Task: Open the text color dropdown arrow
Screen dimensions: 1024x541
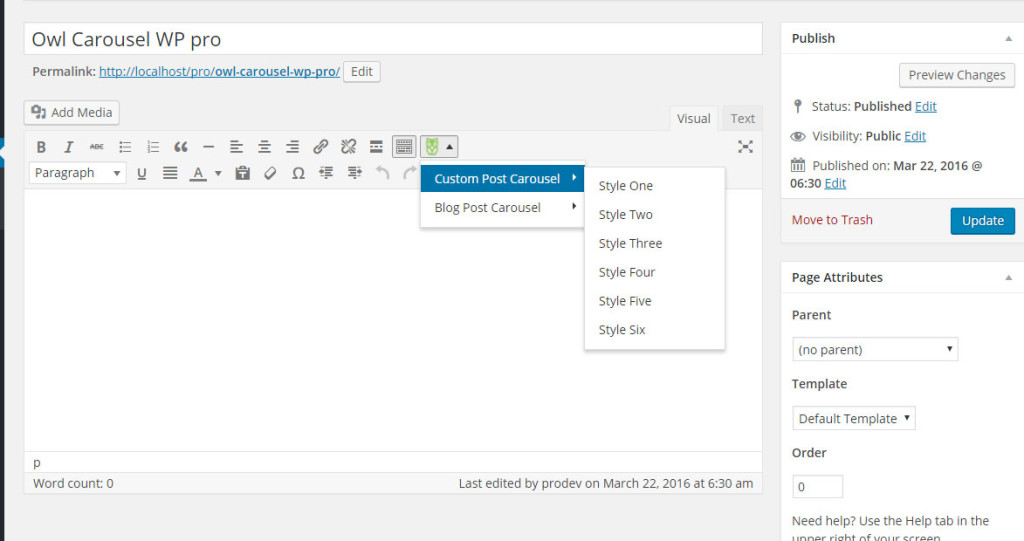Action: click(x=218, y=173)
